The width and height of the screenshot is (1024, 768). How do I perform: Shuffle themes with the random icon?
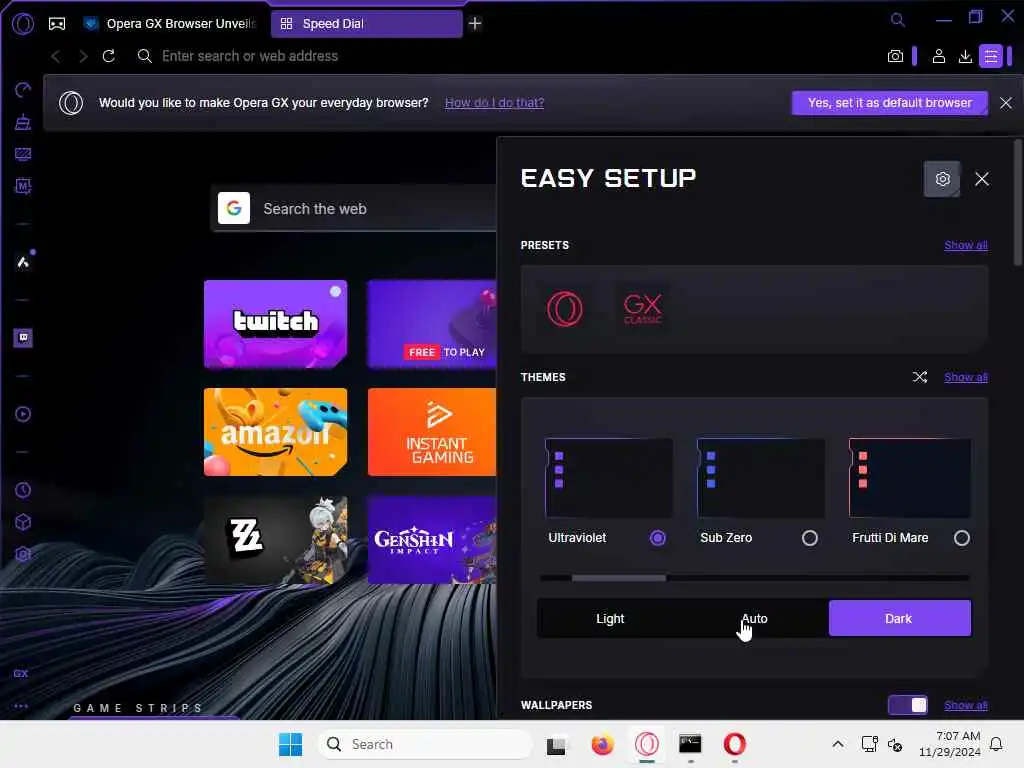920,377
